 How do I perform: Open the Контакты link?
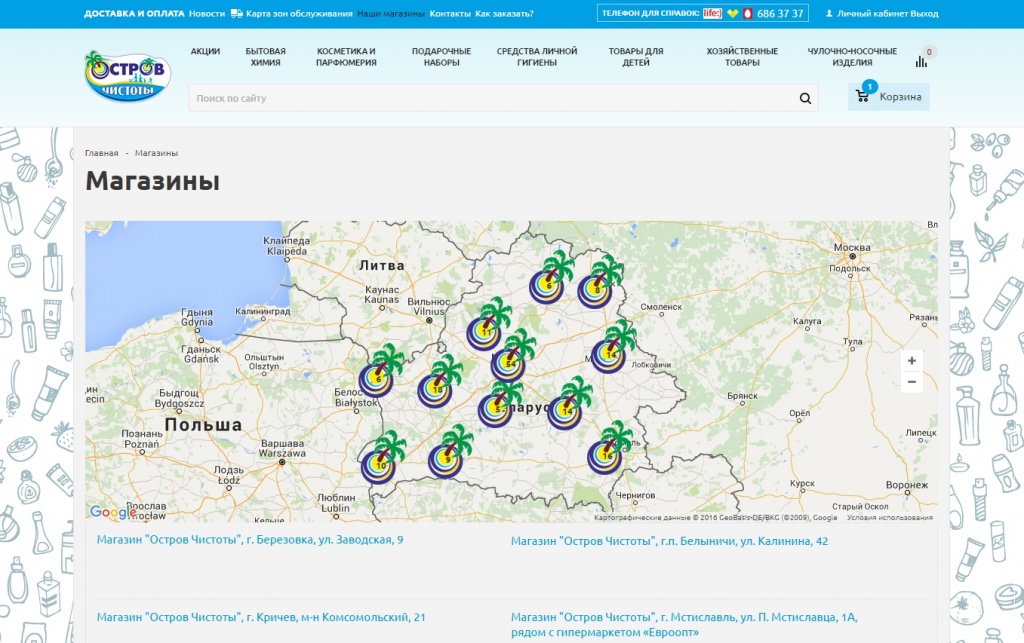click(450, 13)
